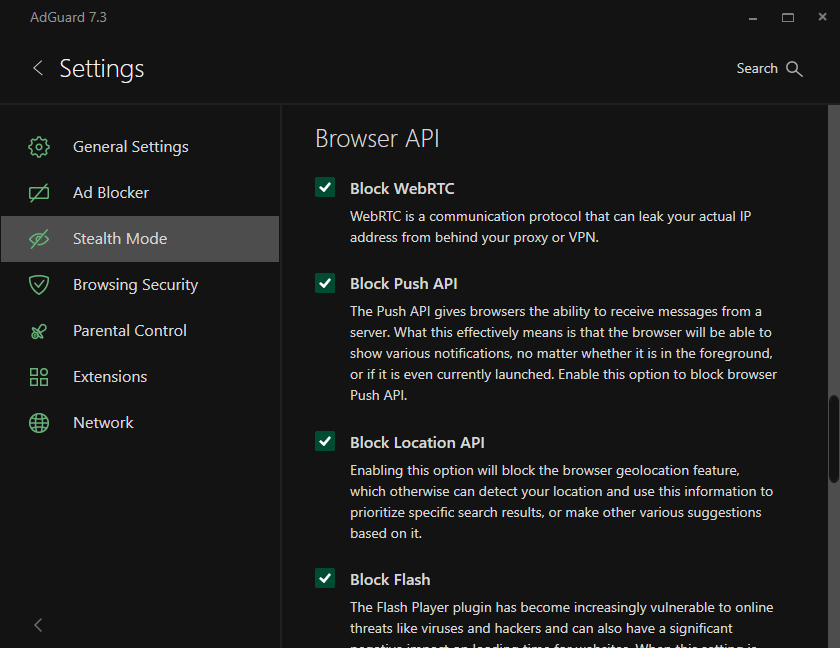Uncheck the Block WebRTC checkbox
Screen dimensions: 840x648
pyautogui.click(x=325, y=188)
